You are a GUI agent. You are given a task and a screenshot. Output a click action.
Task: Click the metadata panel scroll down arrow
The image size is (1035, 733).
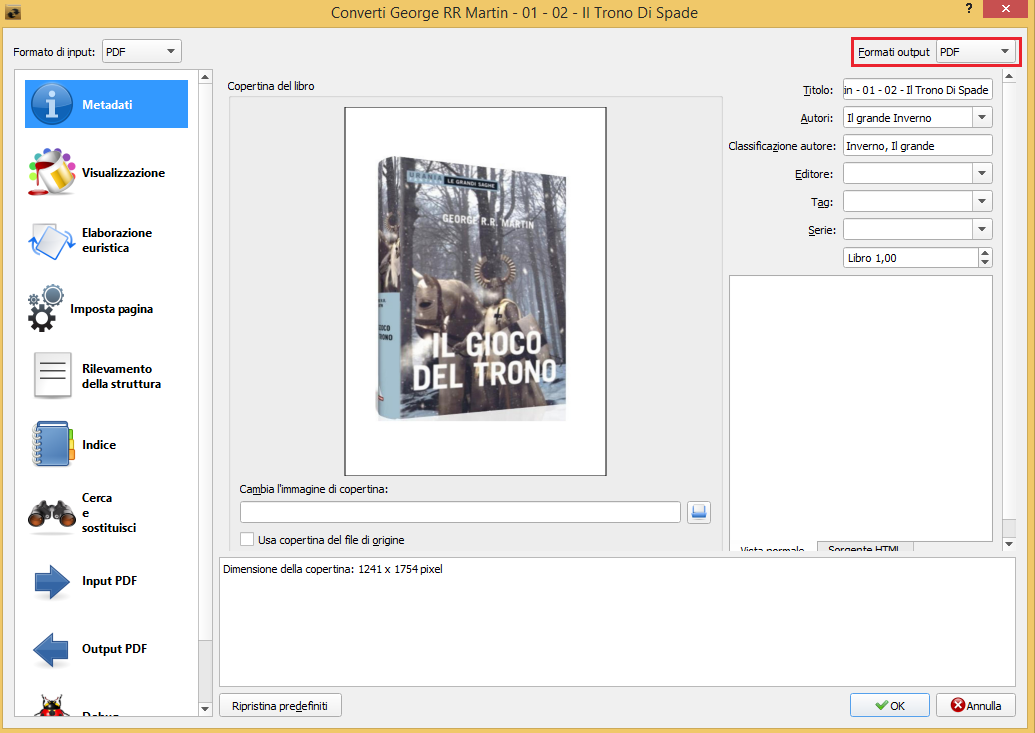(1009, 544)
